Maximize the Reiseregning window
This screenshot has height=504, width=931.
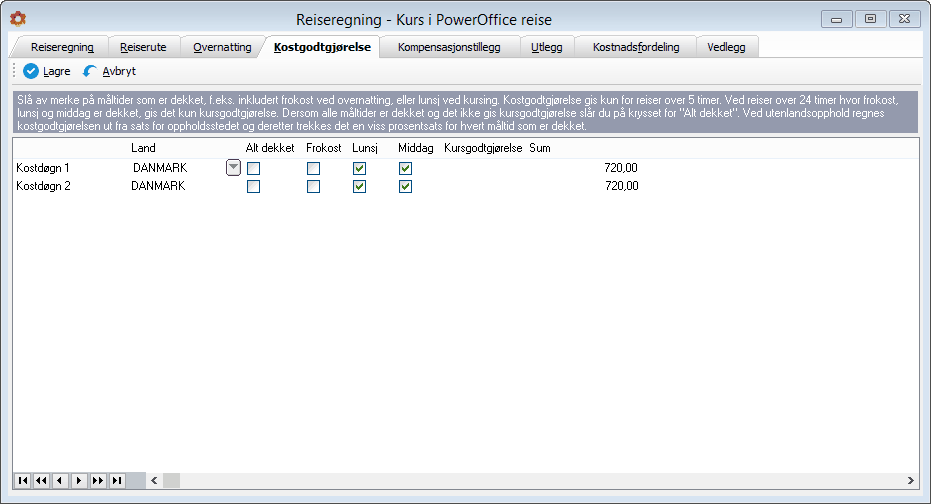(870, 19)
